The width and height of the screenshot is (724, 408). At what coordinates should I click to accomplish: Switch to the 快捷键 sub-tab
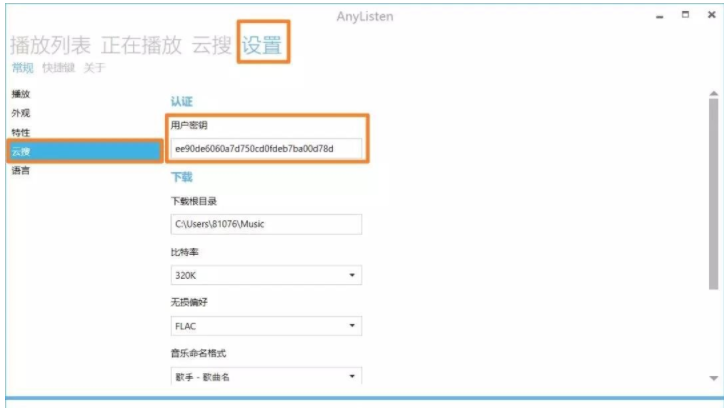tap(59, 68)
